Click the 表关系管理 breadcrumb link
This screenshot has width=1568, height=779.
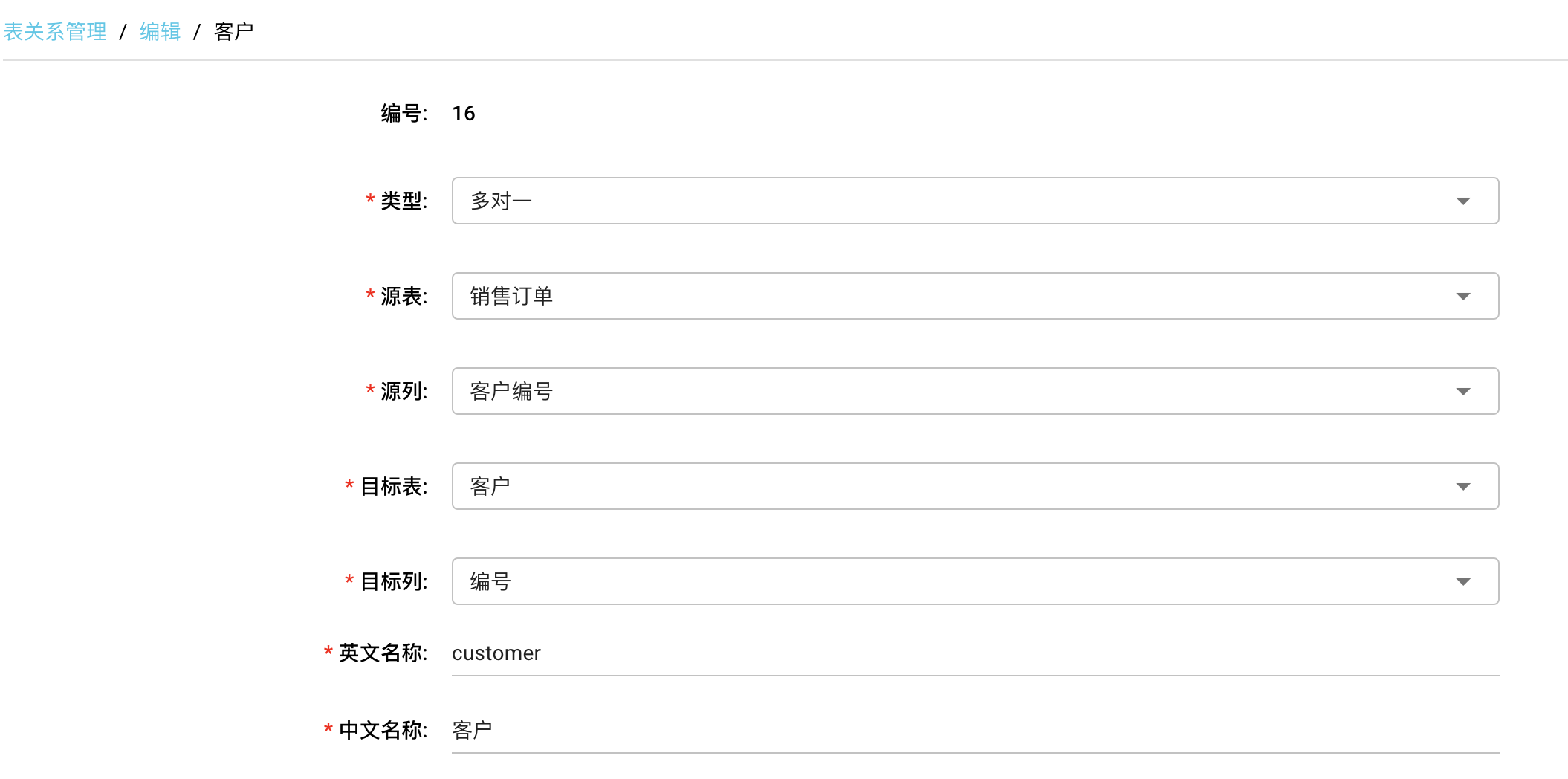tap(55, 31)
